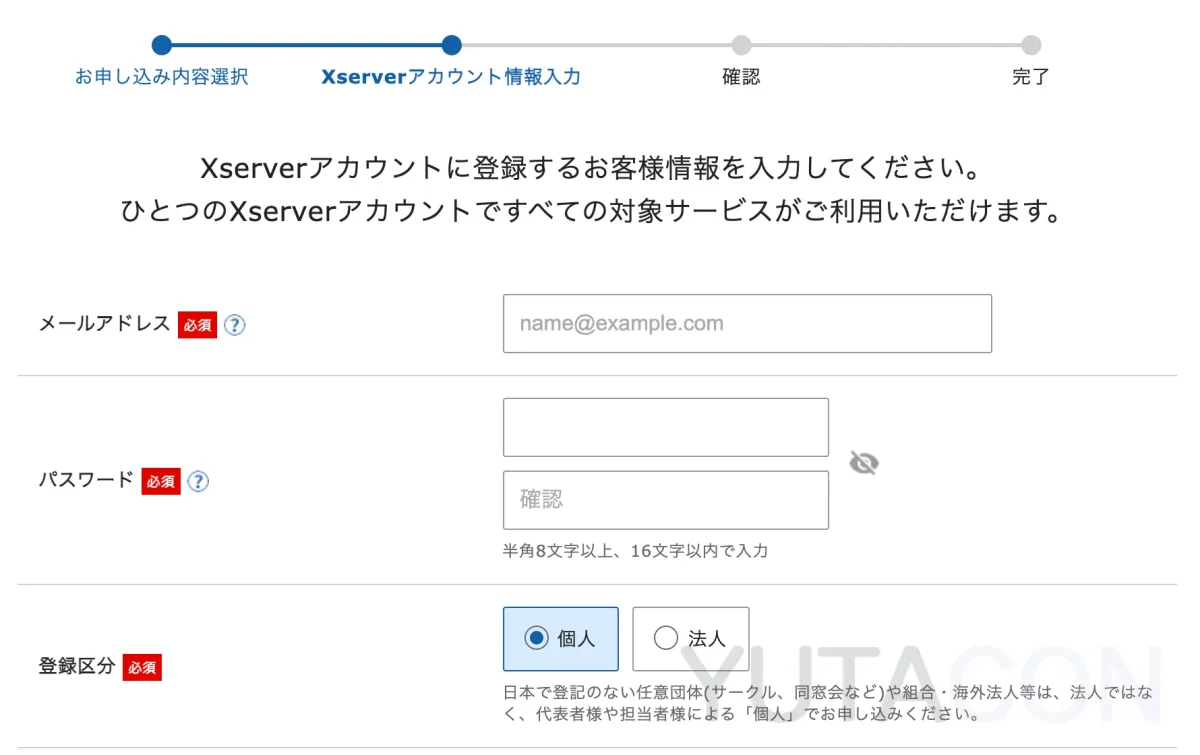Click the first progress dot above お申し込み内容選択
Viewport: 1200px width, 755px height.
click(x=162, y=45)
